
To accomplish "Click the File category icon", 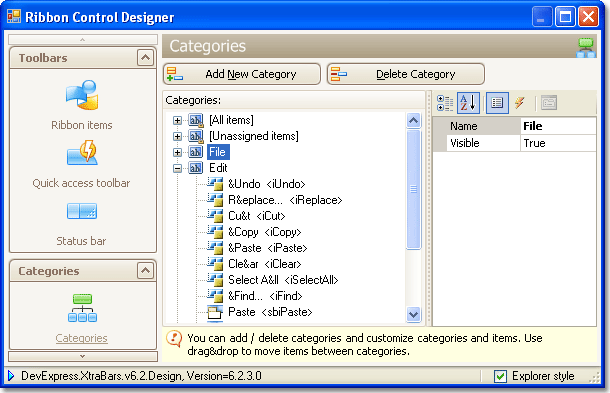I will coord(196,152).
